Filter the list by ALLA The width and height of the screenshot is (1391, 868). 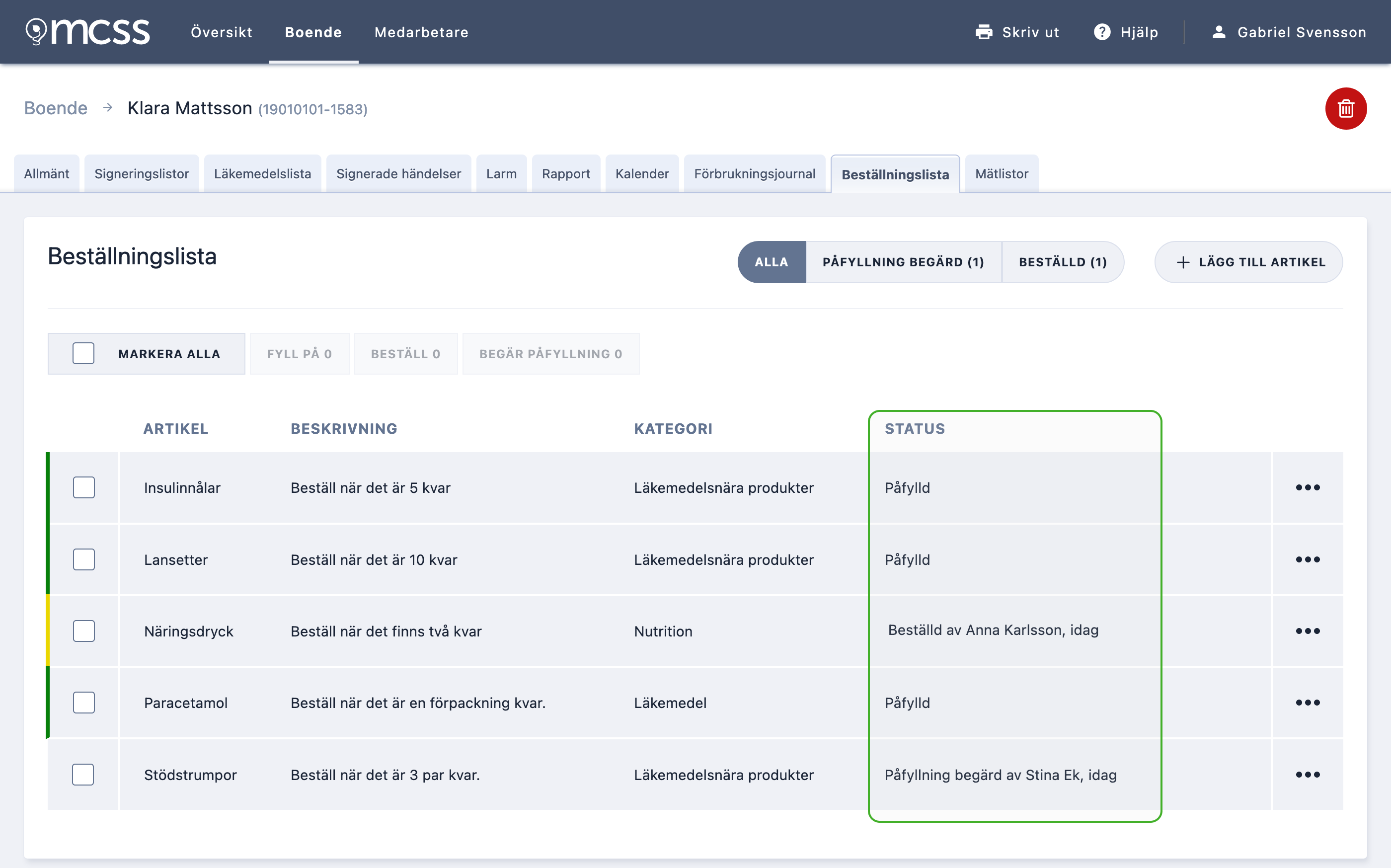click(771, 262)
